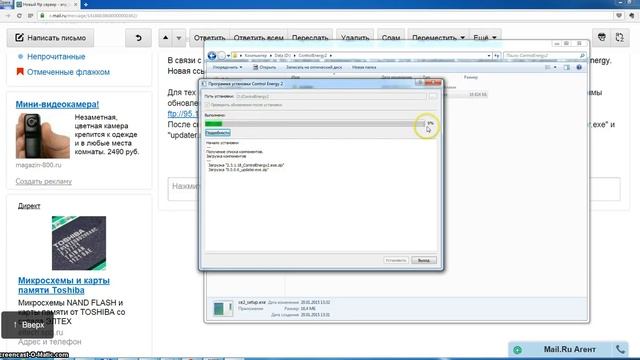Click the phone icon in Mail.Ru Агент bar

click(620, 349)
